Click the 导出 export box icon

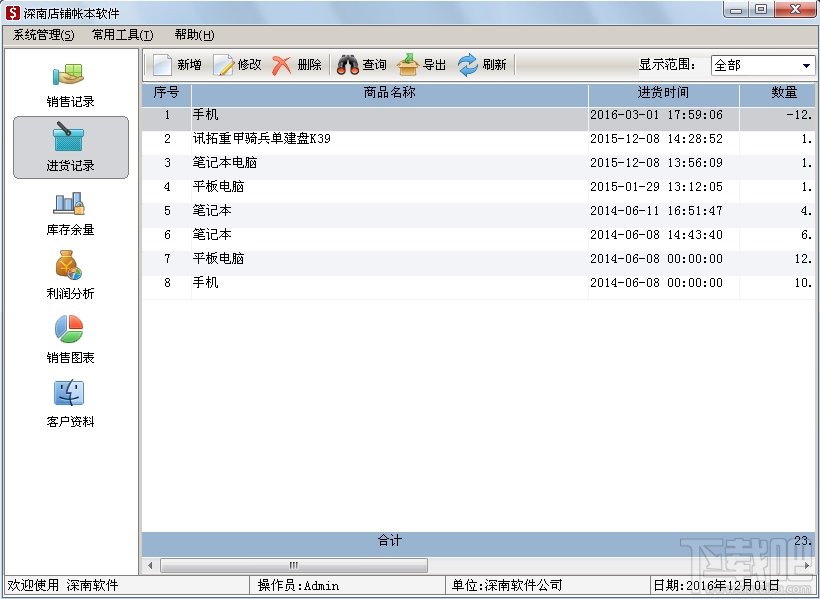click(x=408, y=65)
